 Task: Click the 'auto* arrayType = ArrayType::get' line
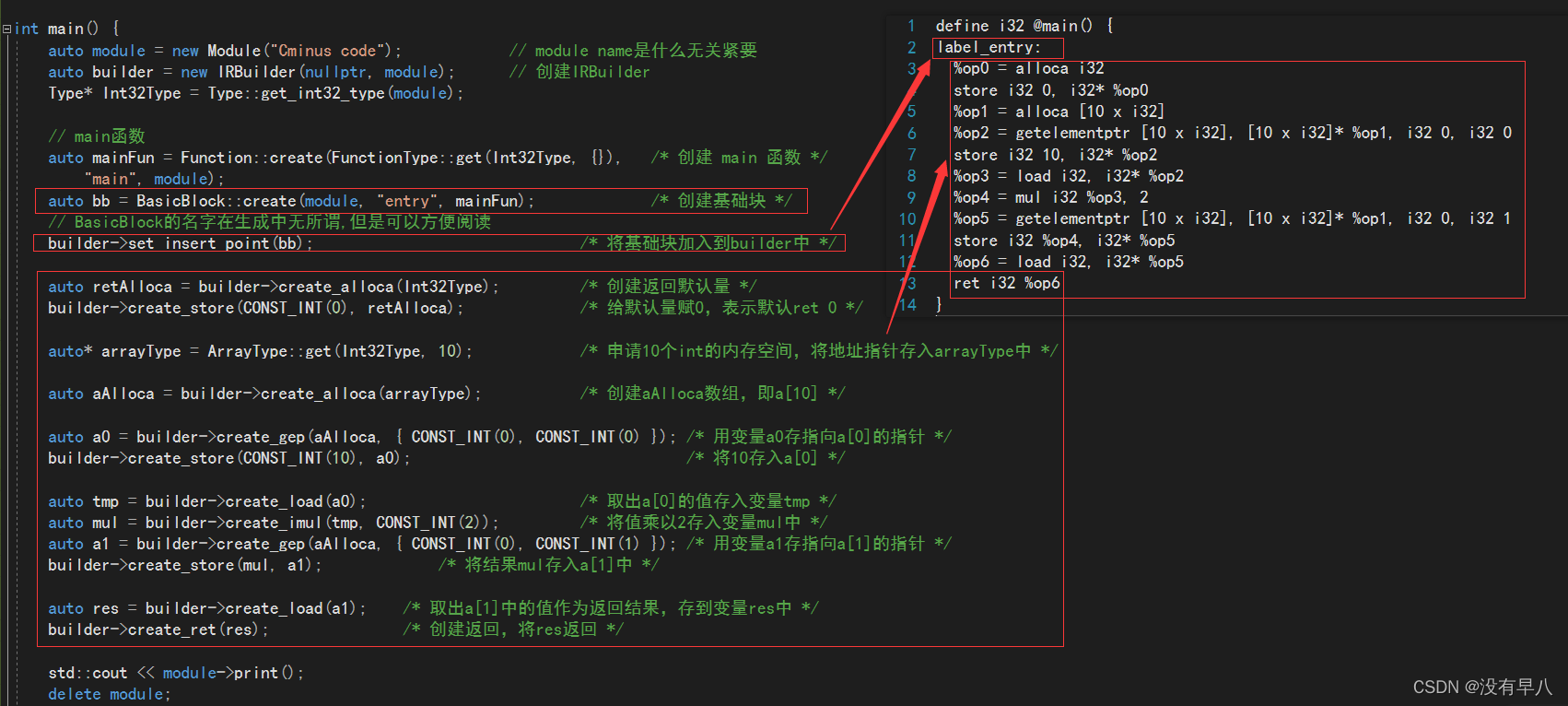click(x=260, y=351)
